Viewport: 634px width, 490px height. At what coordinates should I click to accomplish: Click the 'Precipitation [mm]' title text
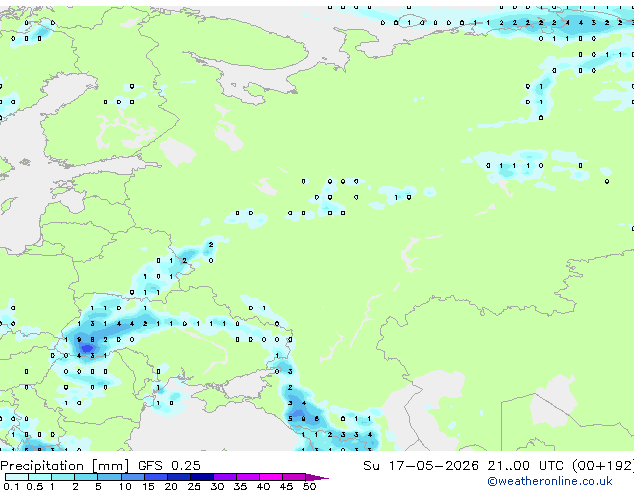point(65,466)
